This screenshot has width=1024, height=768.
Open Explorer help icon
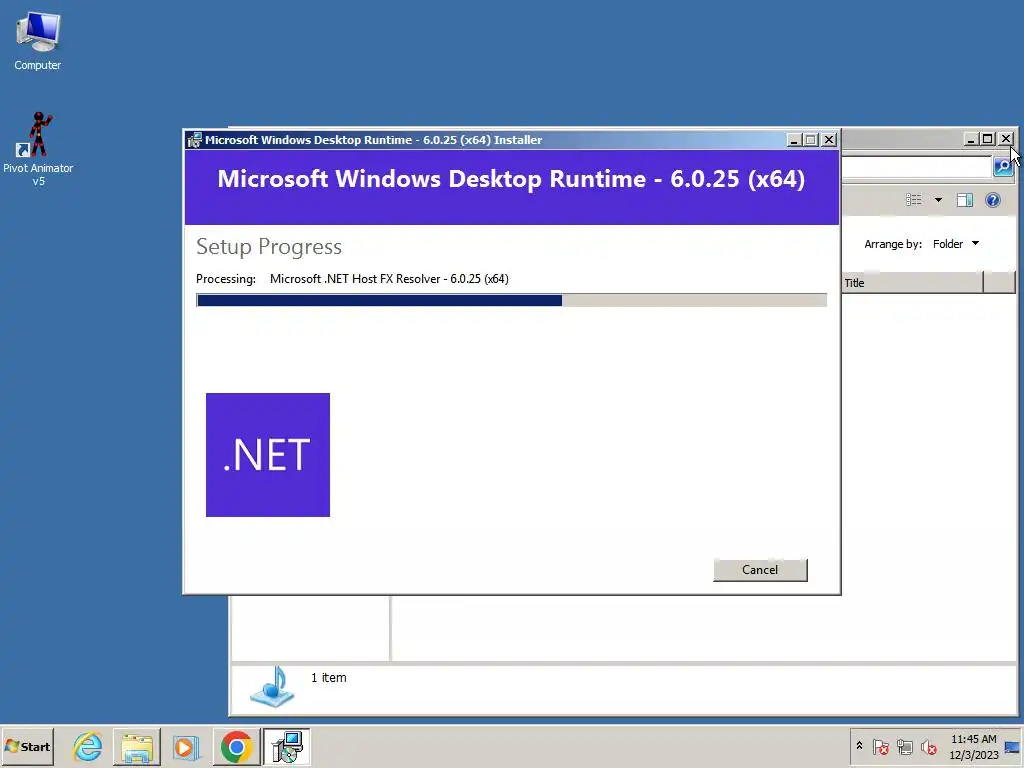(x=993, y=200)
